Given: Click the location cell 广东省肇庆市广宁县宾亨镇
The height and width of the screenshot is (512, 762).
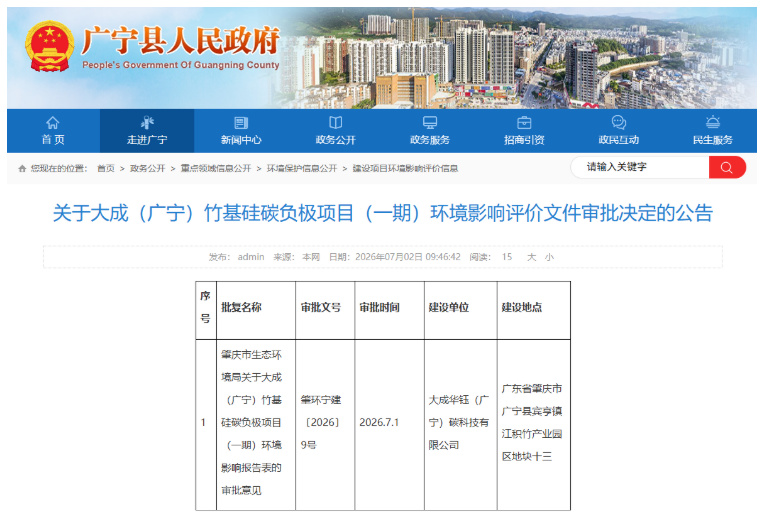Looking at the screenshot, I should click(x=532, y=423).
